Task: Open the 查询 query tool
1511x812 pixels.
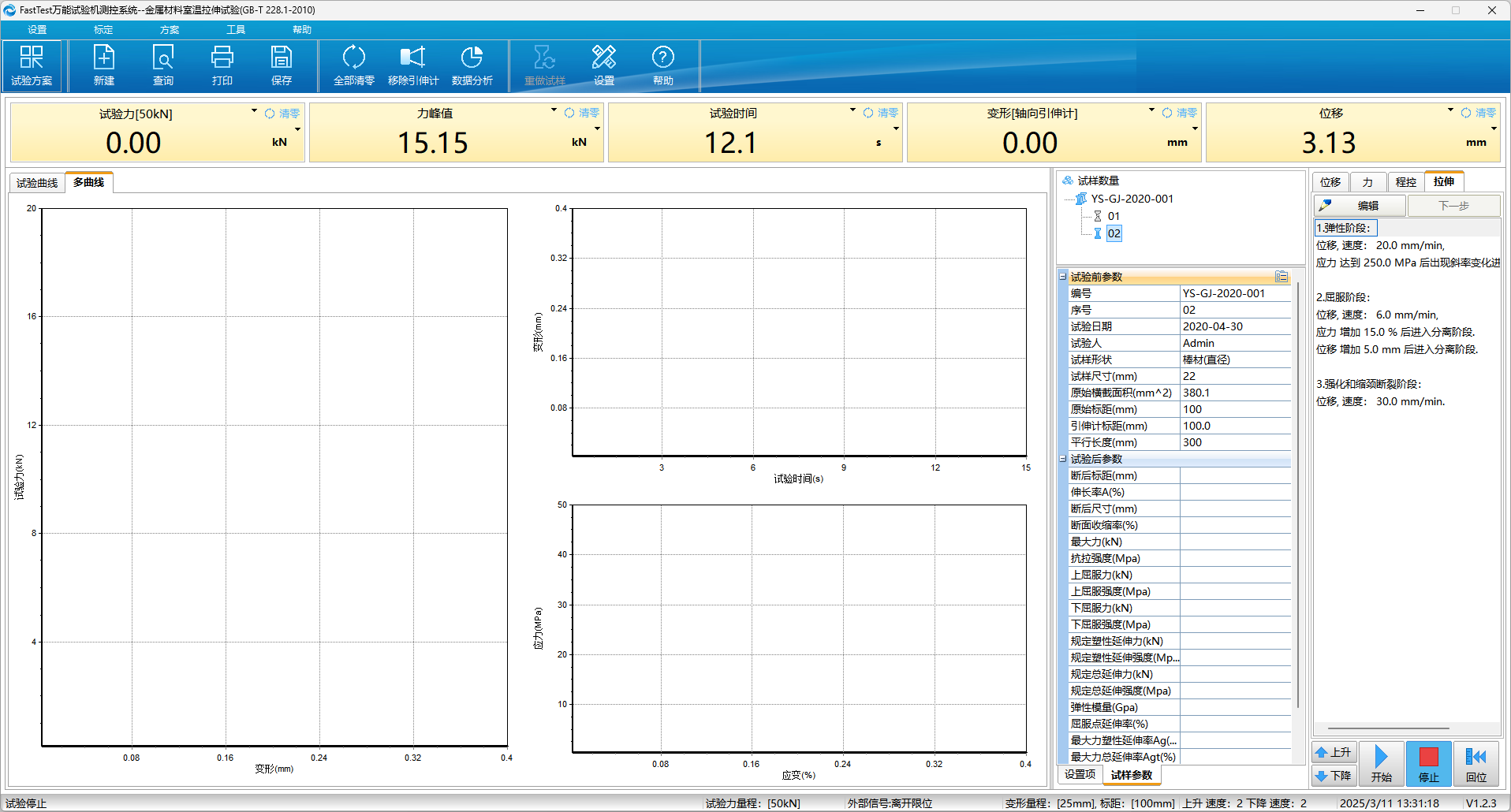Action: click(x=163, y=65)
